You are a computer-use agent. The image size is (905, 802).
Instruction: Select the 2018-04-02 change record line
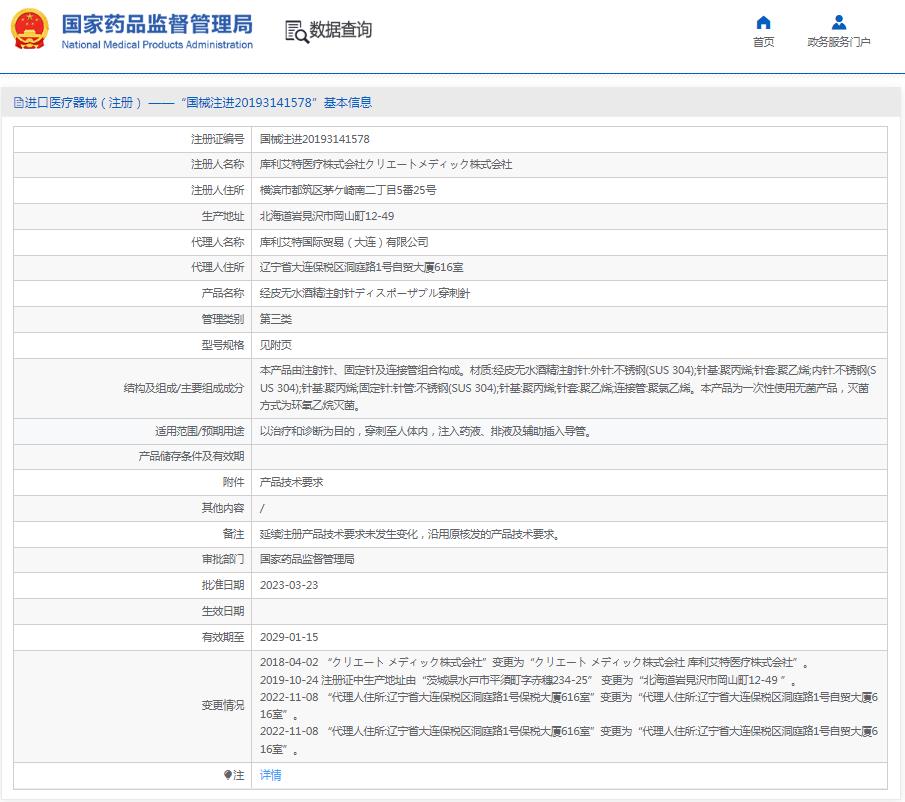534,662
